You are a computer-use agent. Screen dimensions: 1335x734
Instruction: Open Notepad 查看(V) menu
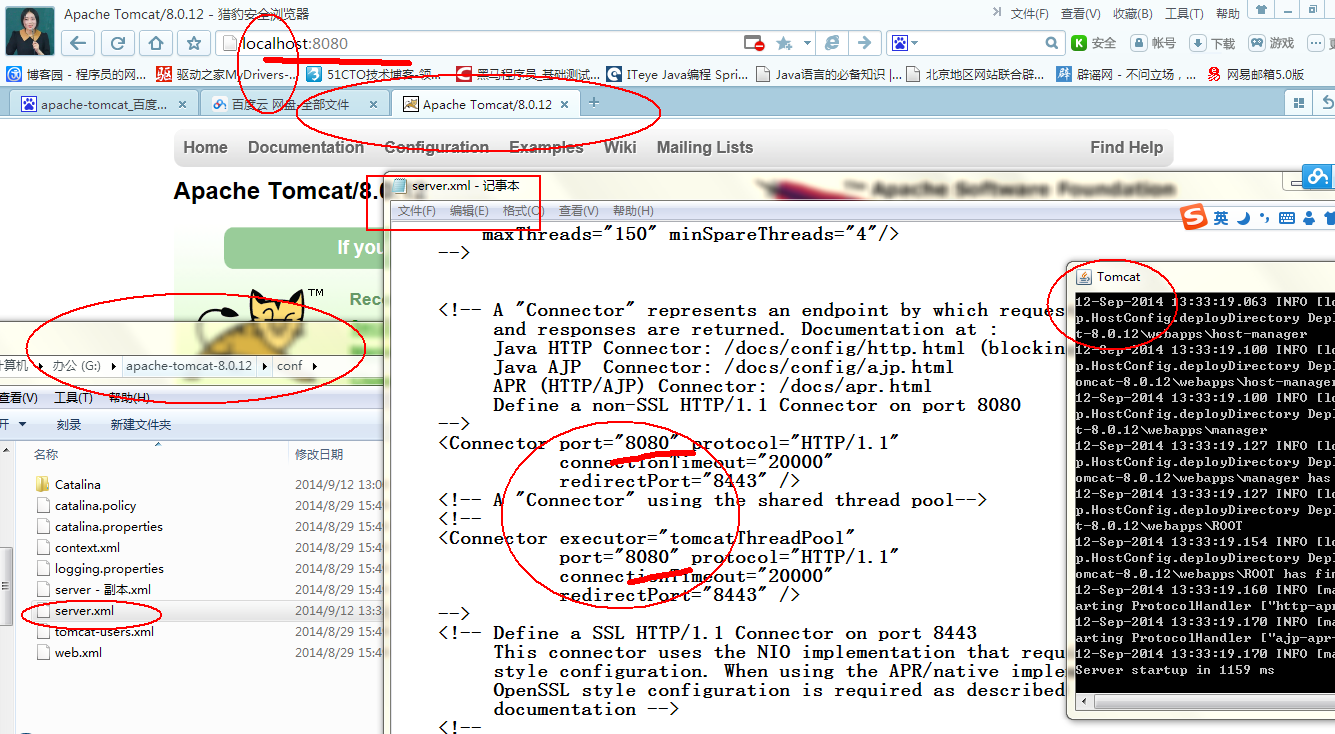click(x=578, y=211)
